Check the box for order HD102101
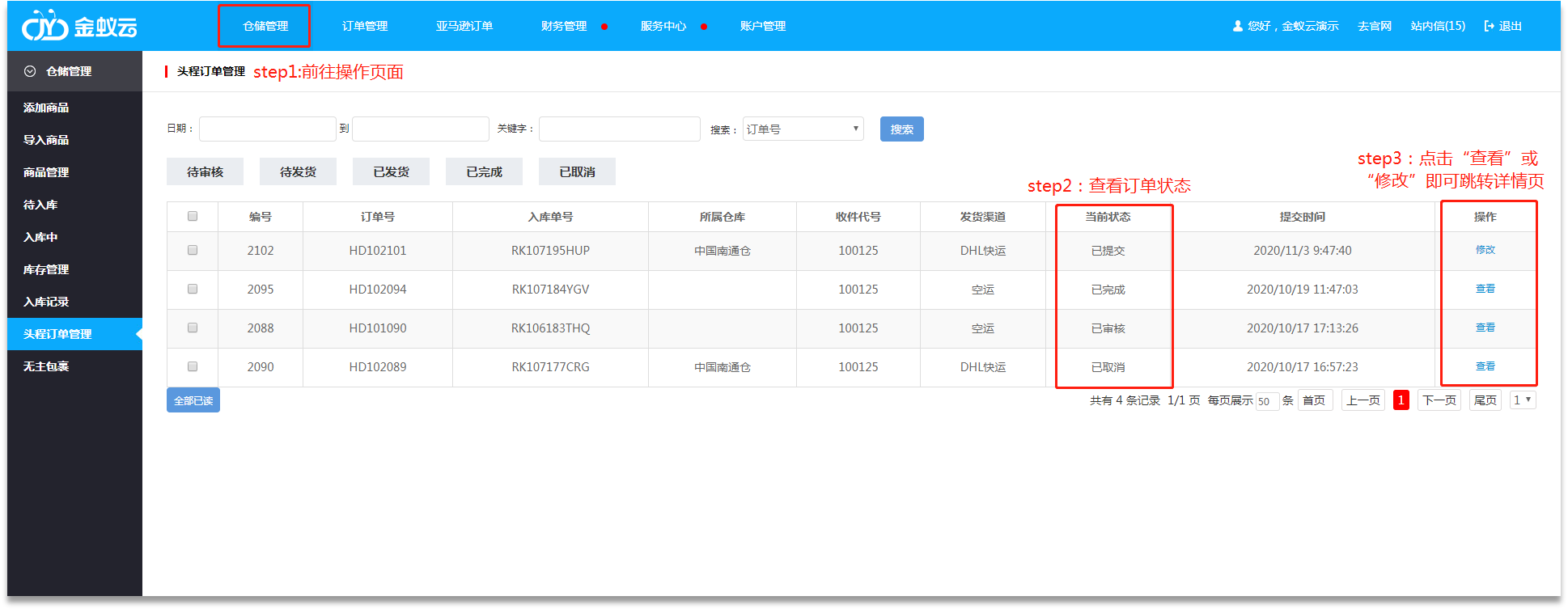1568x609 pixels. tap(193, 250)
